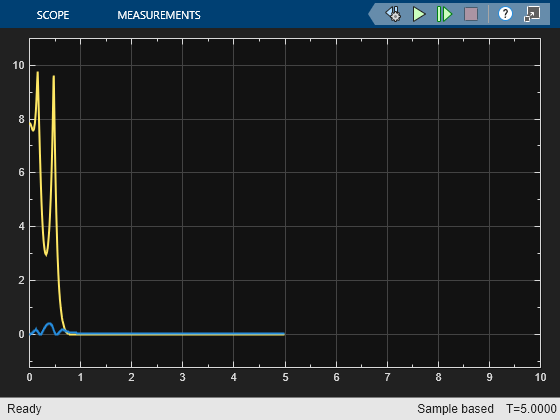
Task: Stop the simulation with the square stop icon
Action: [x=471, y=14]
